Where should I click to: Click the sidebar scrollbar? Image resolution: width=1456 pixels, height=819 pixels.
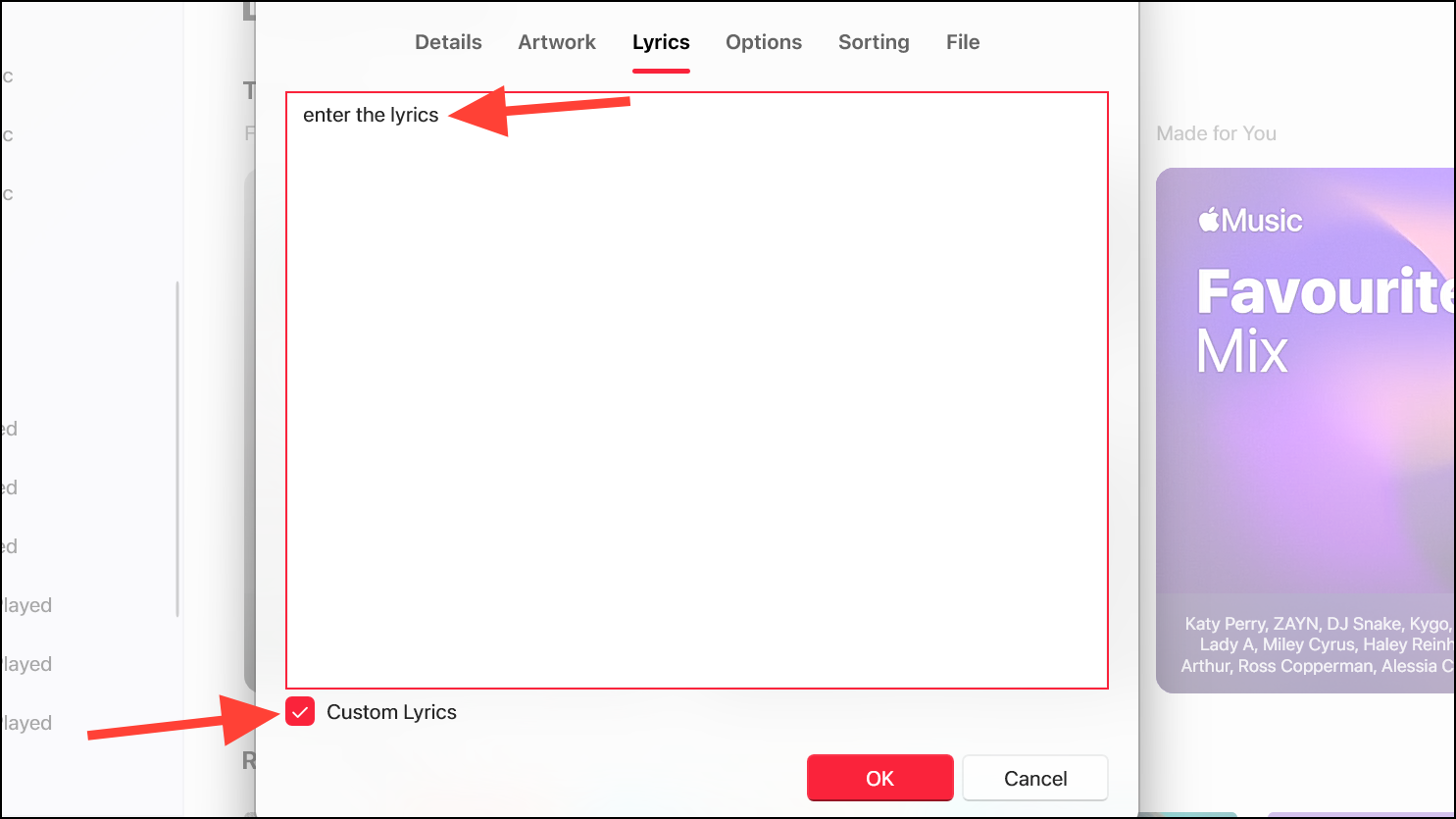[x=177, y=449]
